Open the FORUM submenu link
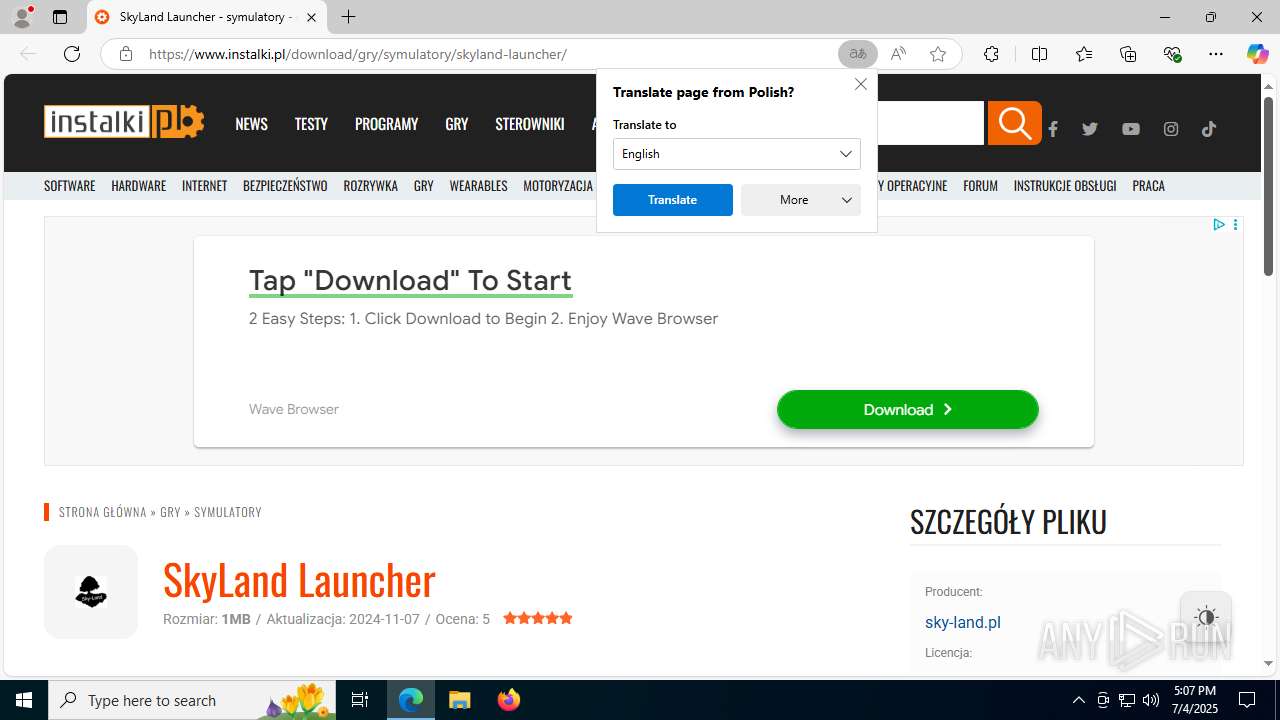The height and width of the screenshot is (720, 1280). pos(981,186)
